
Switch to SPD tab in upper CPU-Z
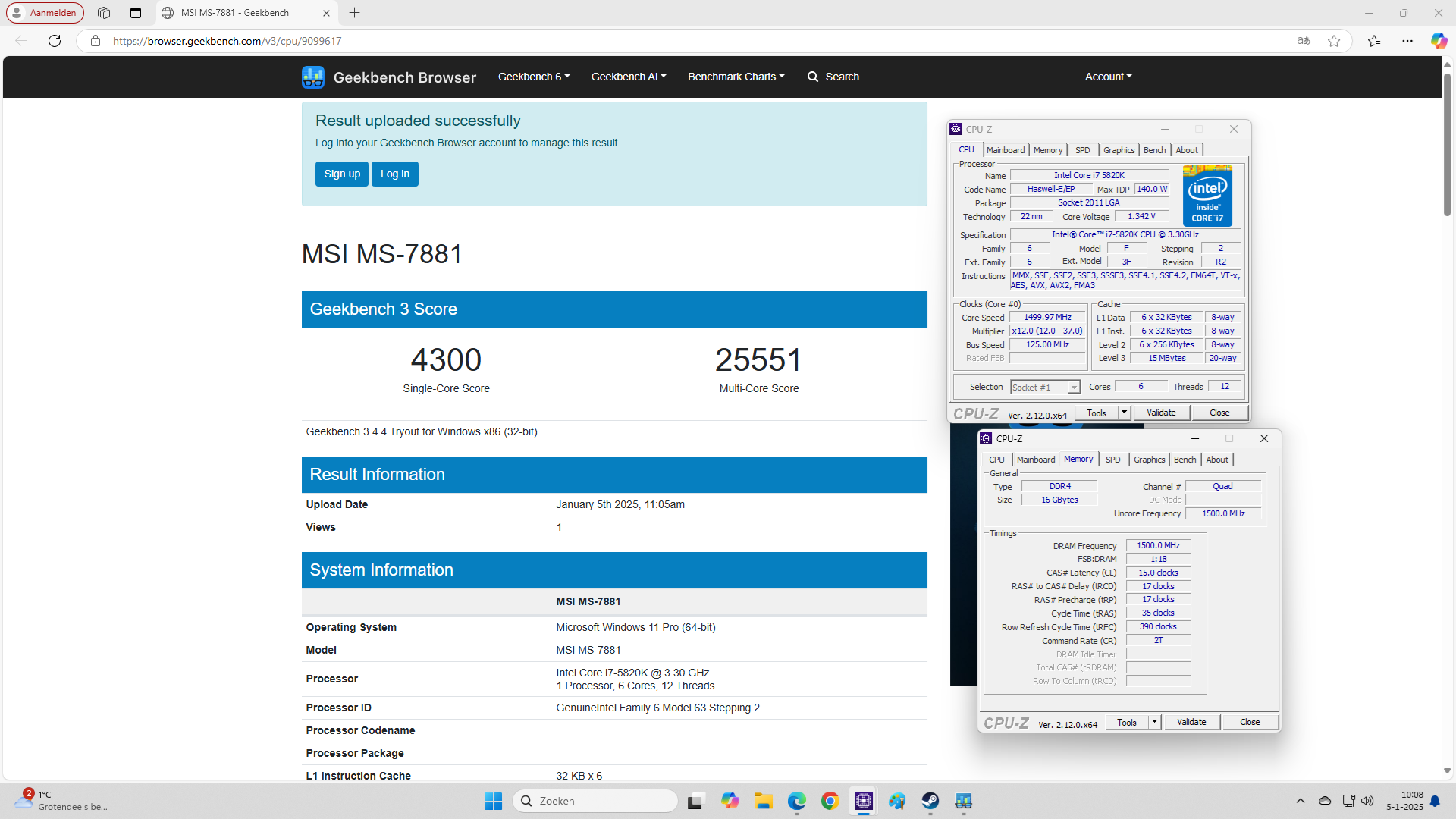(1083, 150)
